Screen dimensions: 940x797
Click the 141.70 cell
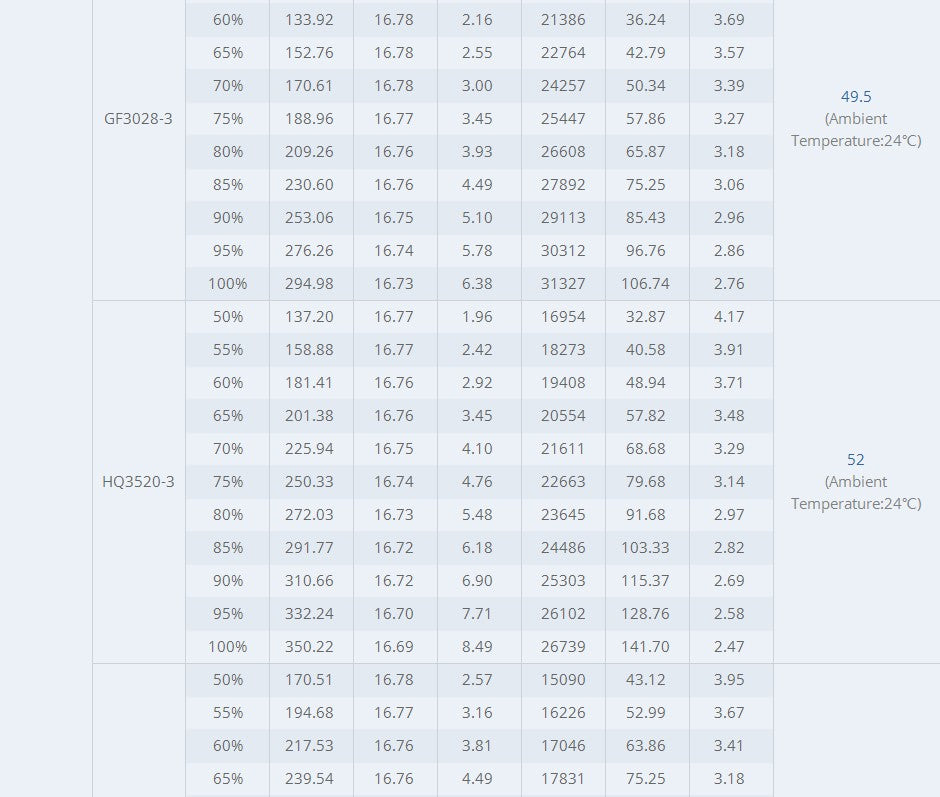pos(647,647)
